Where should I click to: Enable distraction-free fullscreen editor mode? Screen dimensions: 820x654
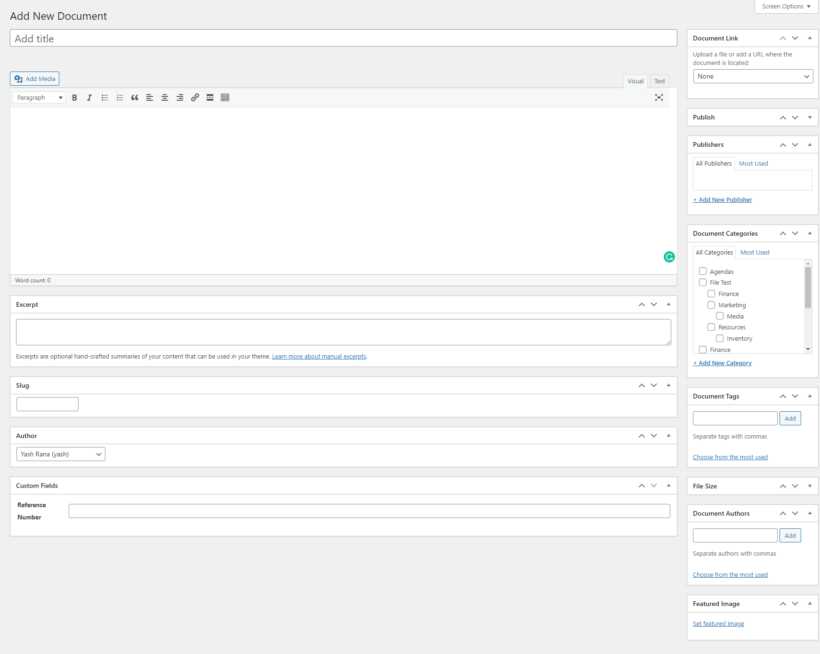pyautogui.click(x=659, y=98)
